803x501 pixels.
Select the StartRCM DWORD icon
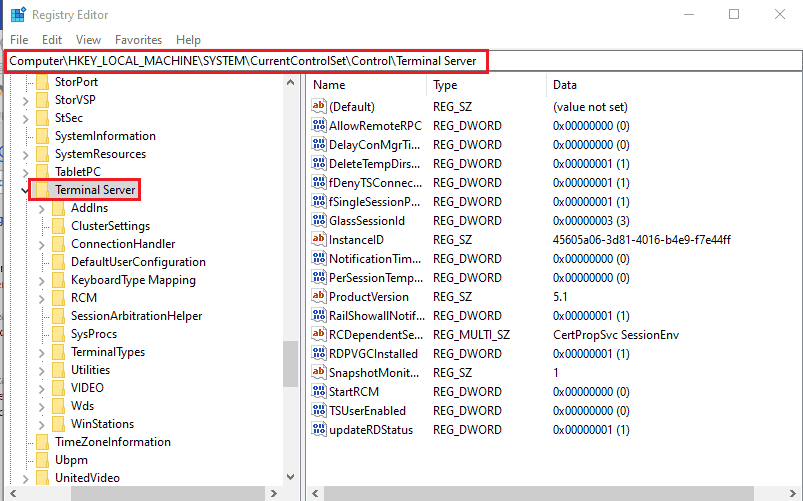319,391
